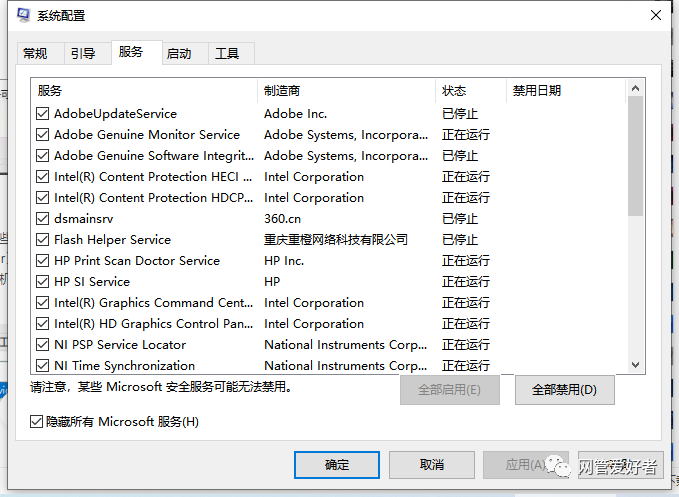
Task: Uncheck Intel HD Graphics Control Panel checkbox
Action: tap(42, 324)
